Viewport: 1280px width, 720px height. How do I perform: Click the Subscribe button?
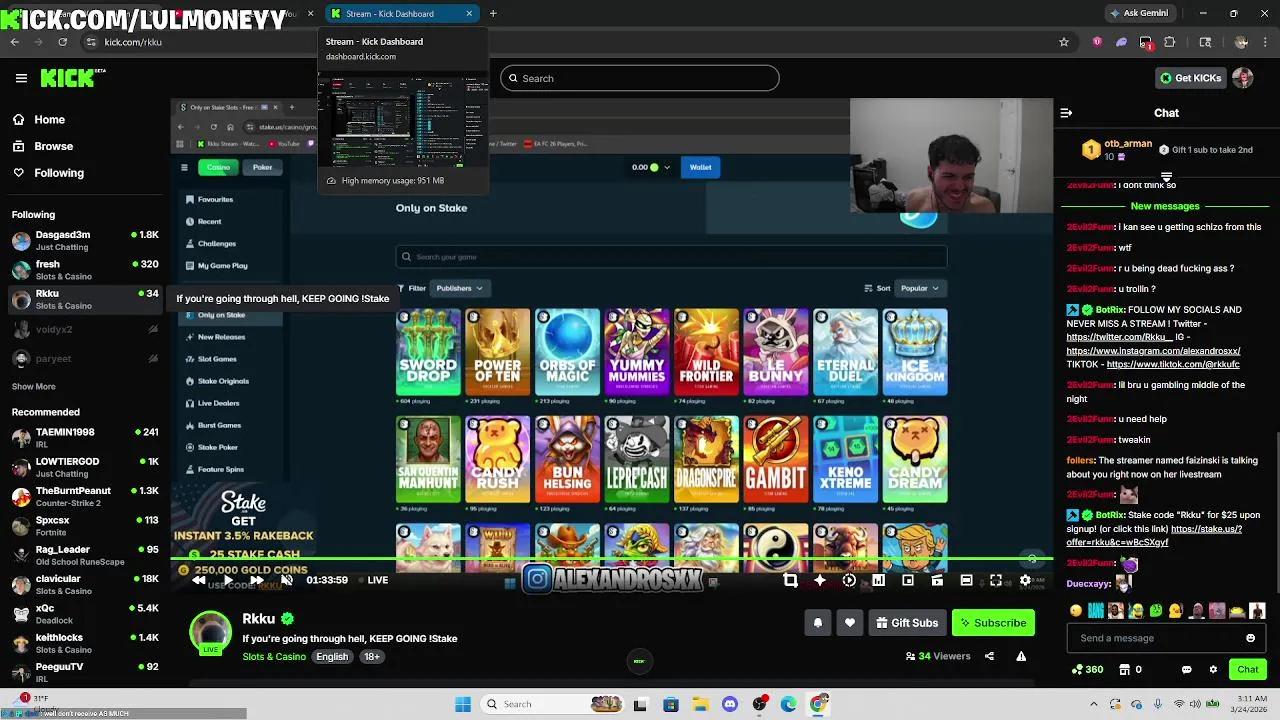click(993, 623)
